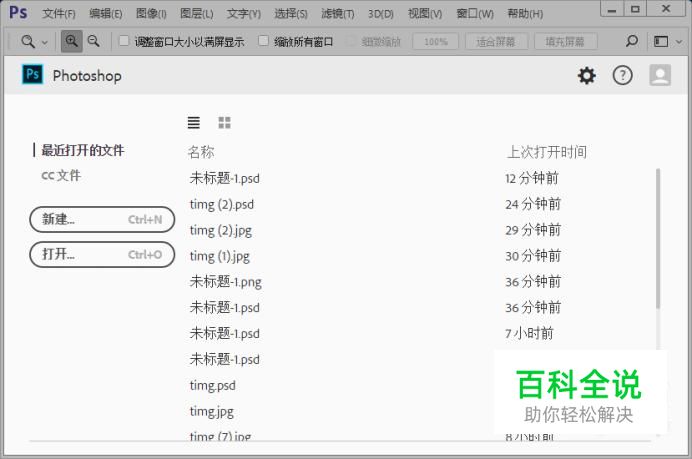Click the Photoshop logo on start screen
Viewport: 692px width, 459px height.
coord(33,74)
